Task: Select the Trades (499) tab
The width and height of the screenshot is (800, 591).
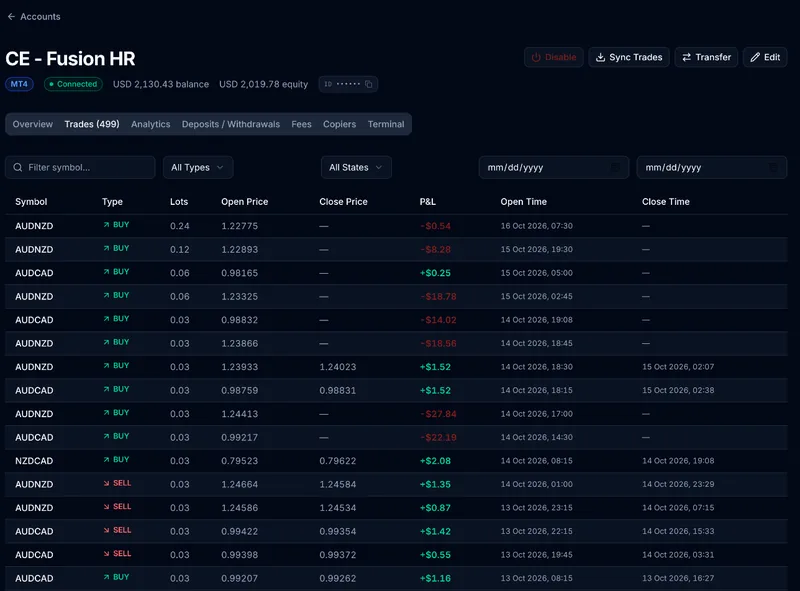Action: click(92, 124)
